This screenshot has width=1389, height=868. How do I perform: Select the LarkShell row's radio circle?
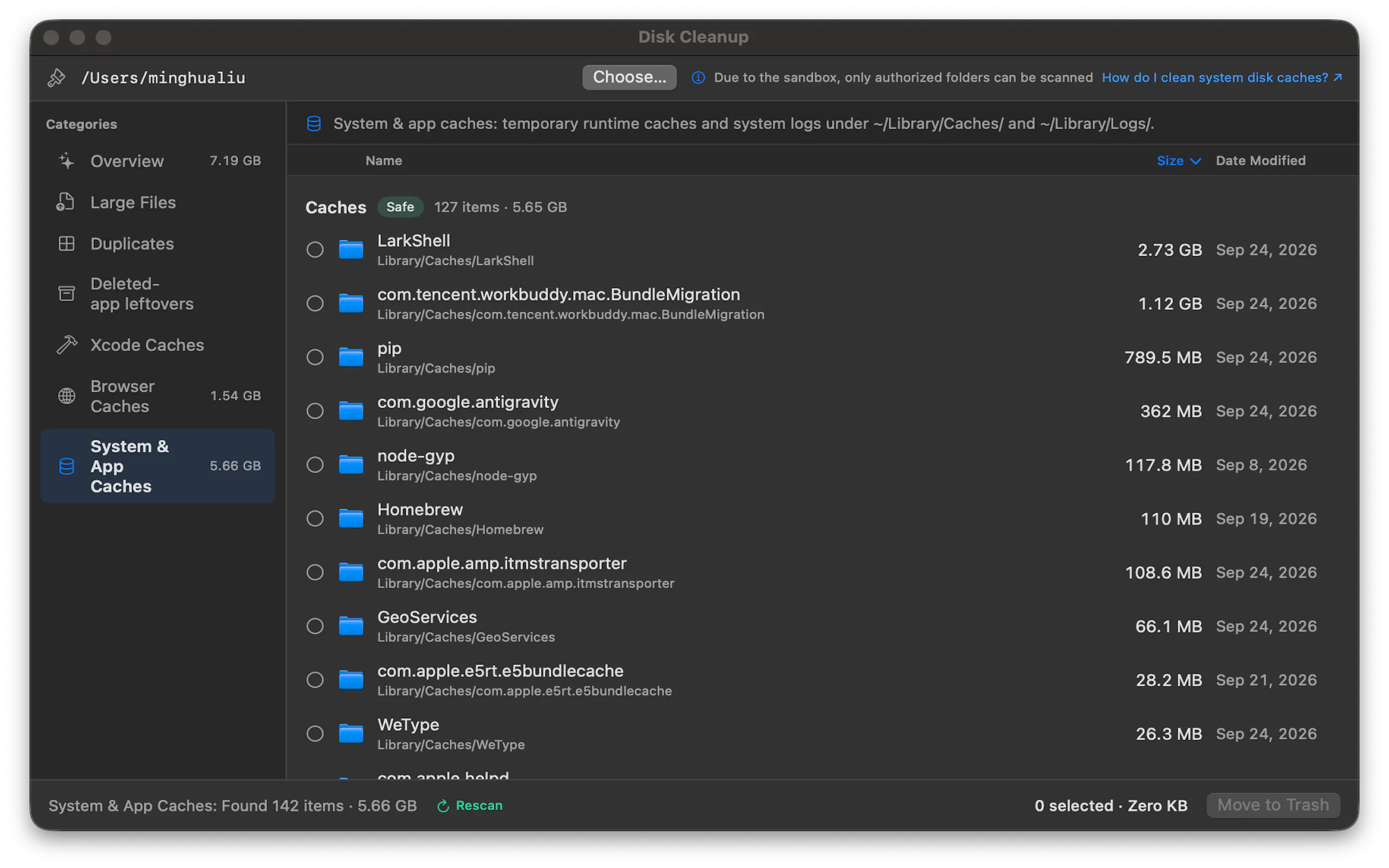315,250
